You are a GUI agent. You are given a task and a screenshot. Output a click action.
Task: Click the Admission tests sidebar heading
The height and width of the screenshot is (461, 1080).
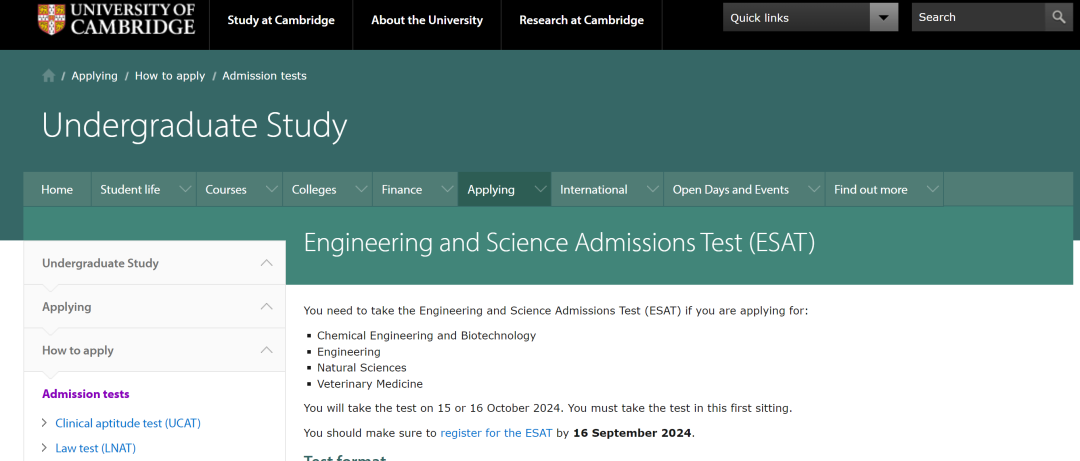85,394
